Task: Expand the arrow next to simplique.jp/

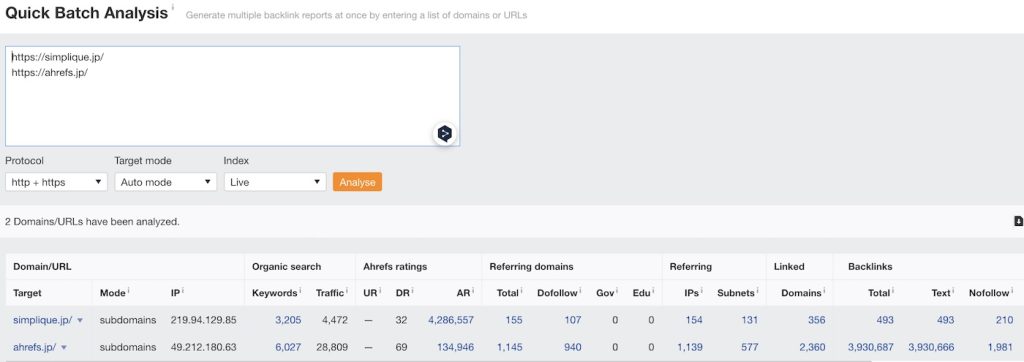Action: point(80,321)
